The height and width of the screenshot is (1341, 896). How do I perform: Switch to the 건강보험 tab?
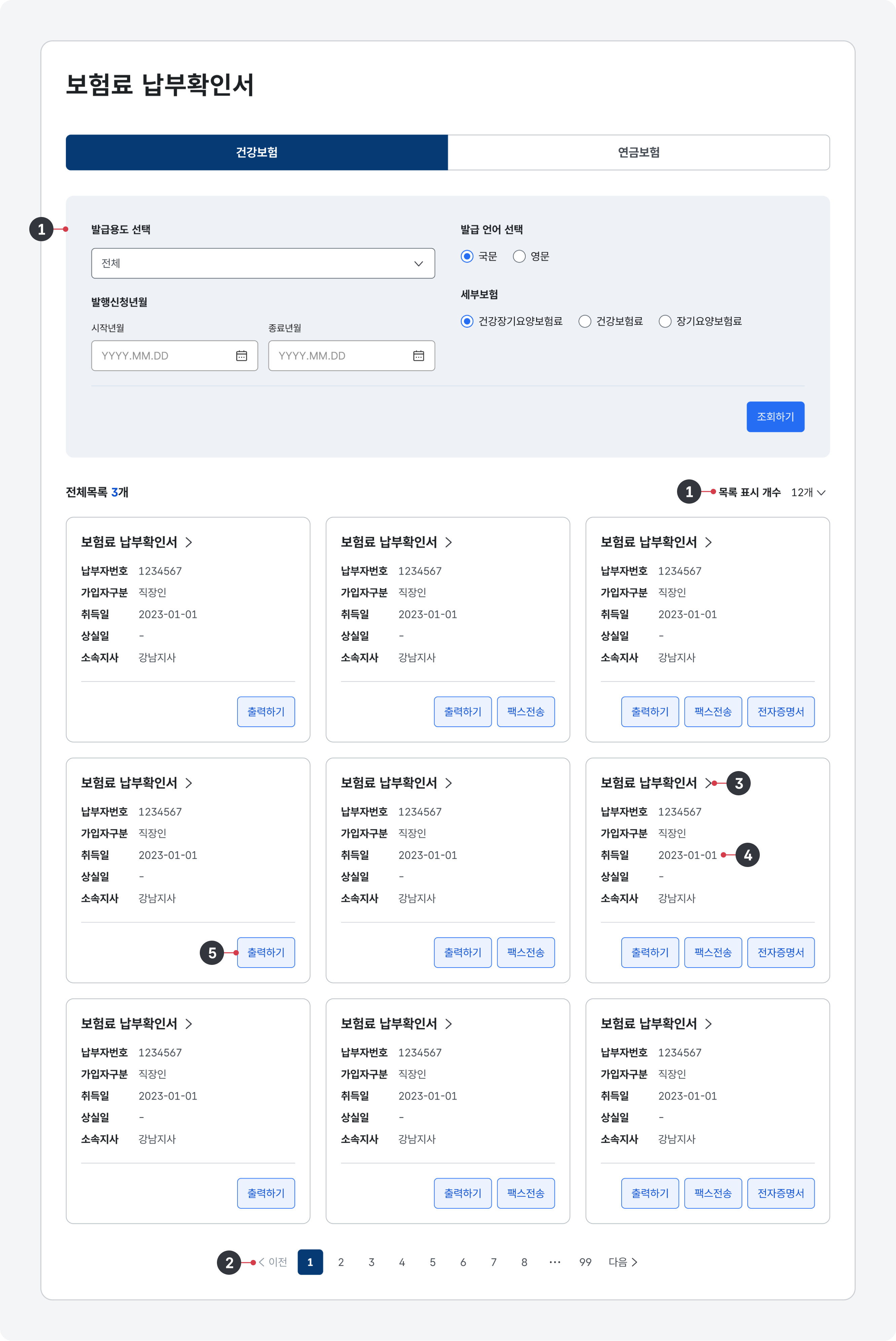257,153
